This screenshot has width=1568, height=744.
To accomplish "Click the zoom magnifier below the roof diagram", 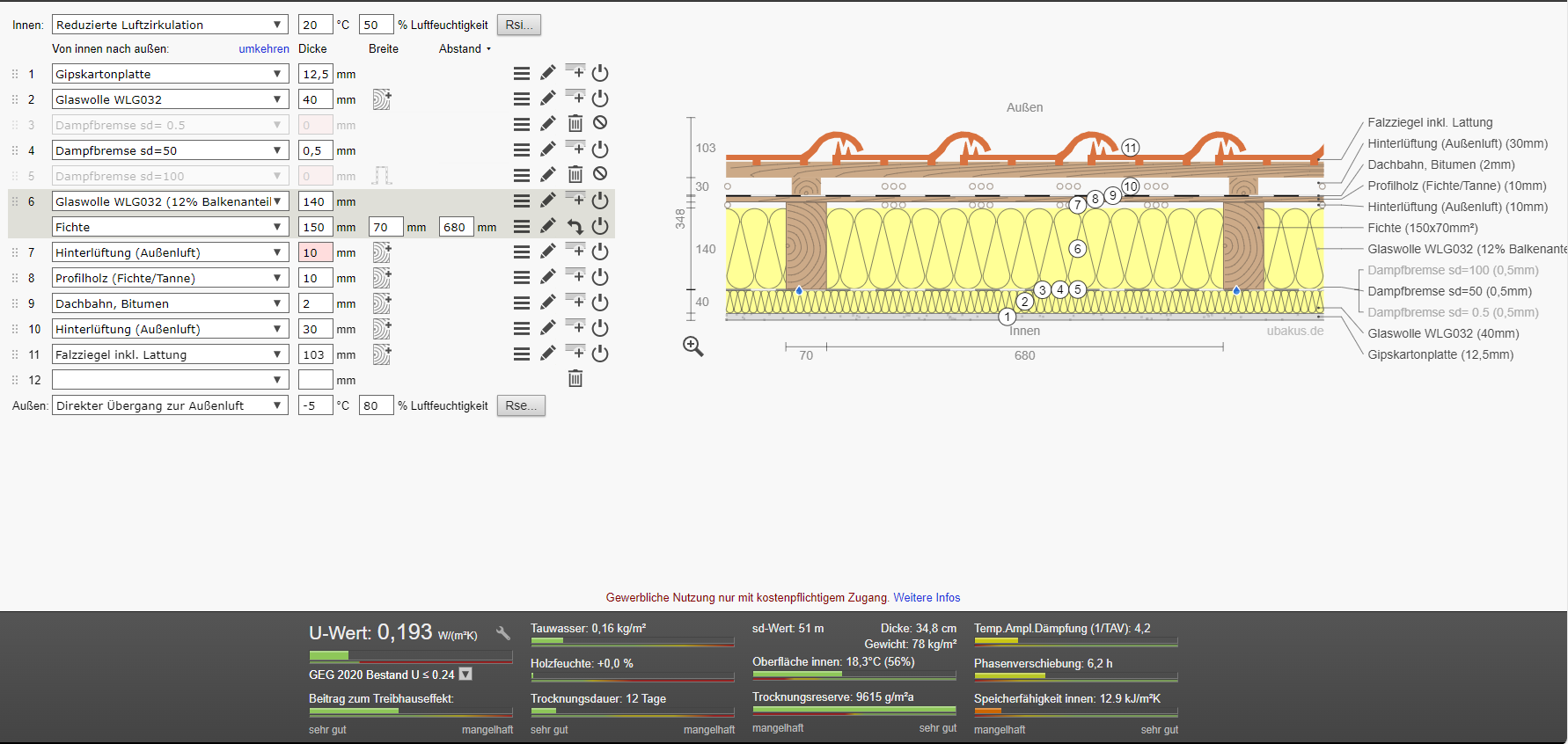I will (693, 346).
